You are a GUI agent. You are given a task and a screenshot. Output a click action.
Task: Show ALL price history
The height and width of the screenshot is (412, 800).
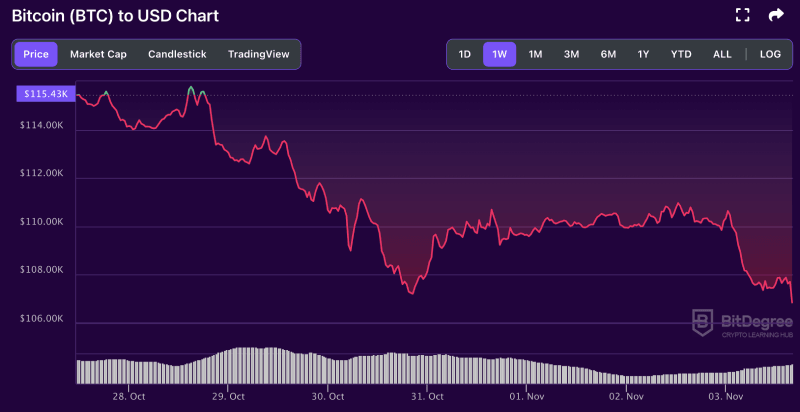point(722,54)
